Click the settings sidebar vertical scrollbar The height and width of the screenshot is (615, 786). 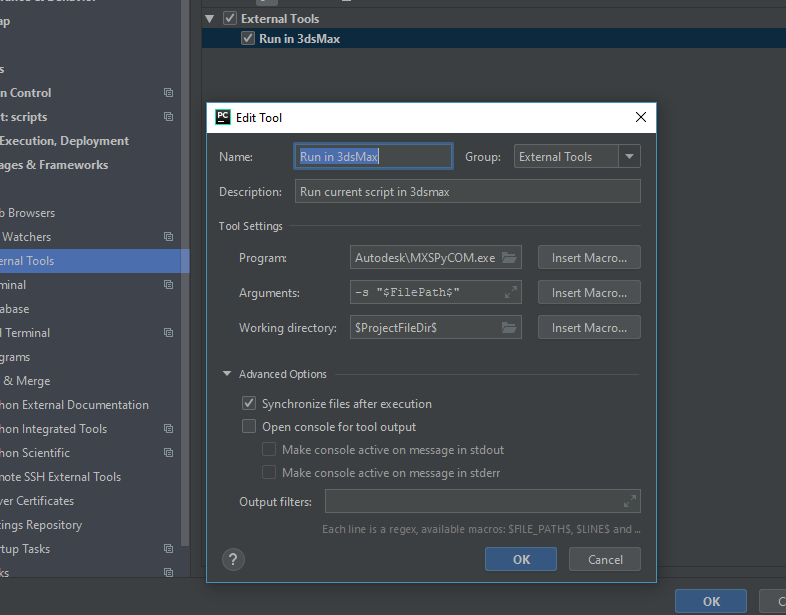click(185, 271)
